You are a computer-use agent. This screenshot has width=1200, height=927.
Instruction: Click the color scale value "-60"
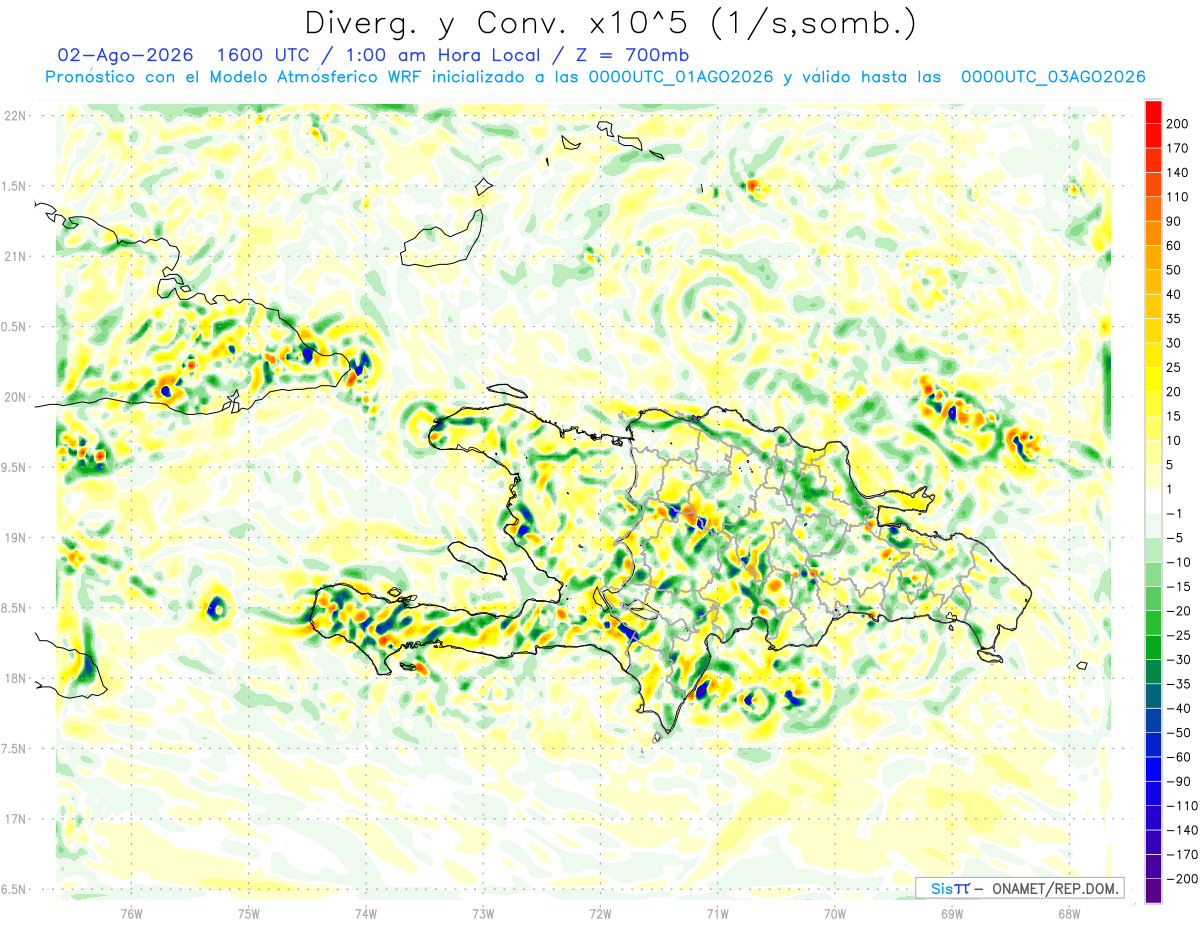pyautogui.click(x=1178, y=757)
